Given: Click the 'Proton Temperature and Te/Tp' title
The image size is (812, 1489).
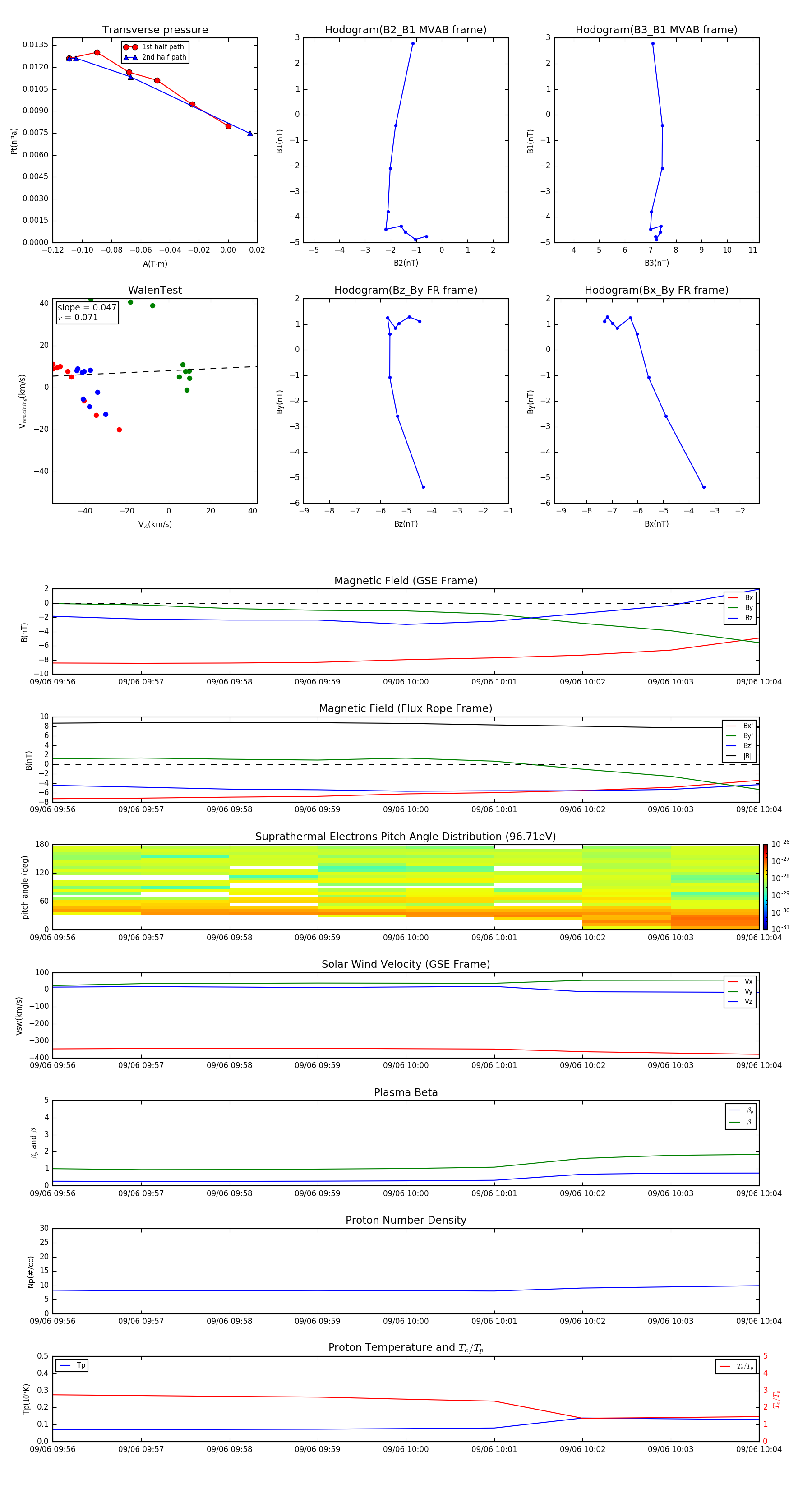Looking at the screenshot, I should (406, 1347).
